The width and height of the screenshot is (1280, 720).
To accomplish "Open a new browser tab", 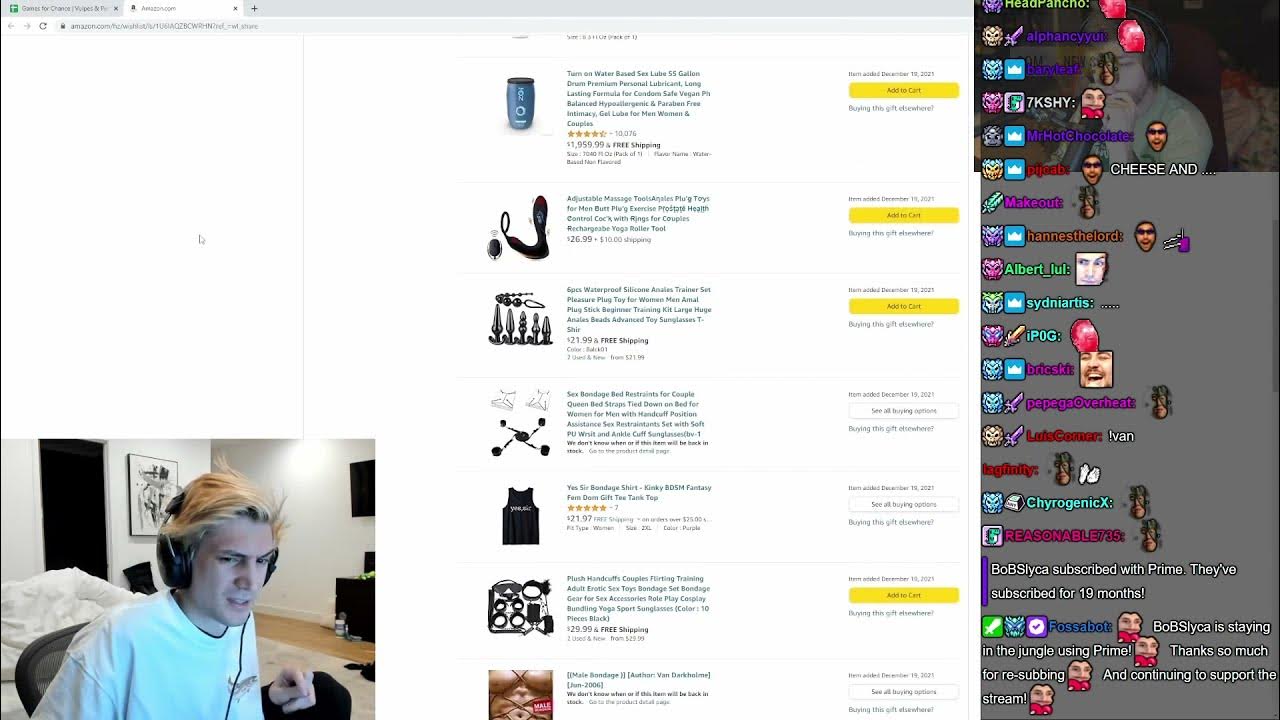I will 254,8.
